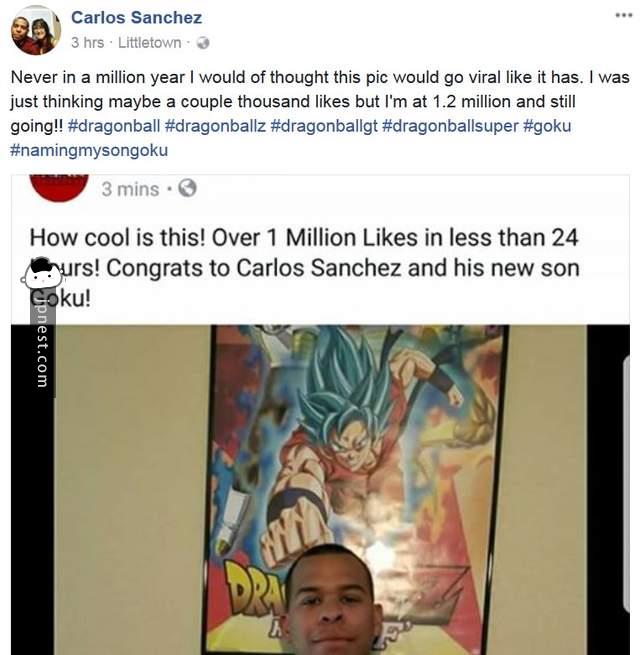The image size is (640, 655).
Task: Open the Dragon Ball poster photo
Action: pos(320,490)
